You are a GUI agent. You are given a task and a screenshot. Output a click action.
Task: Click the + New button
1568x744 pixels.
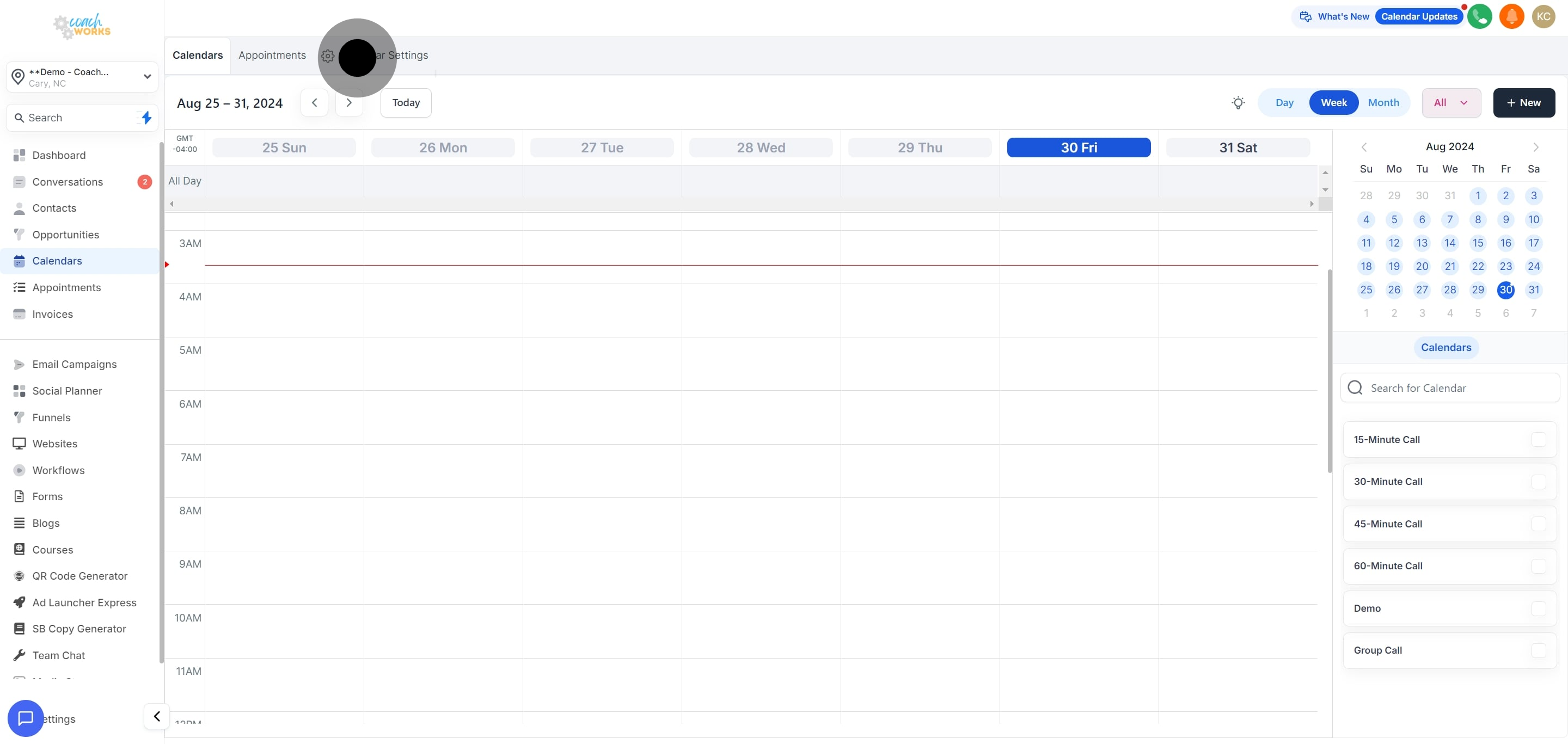point(1523,102)
